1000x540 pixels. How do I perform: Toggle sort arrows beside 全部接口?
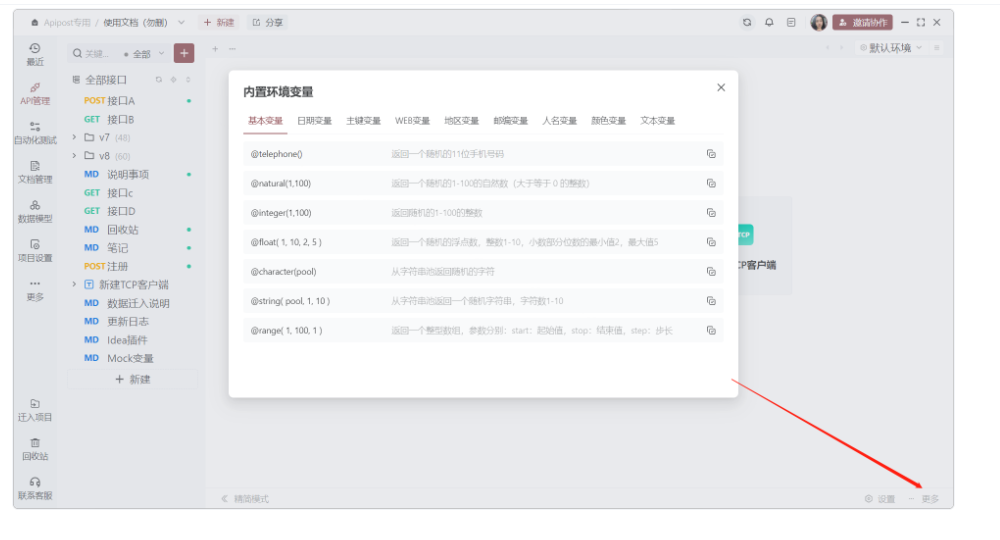coord(188,80)
